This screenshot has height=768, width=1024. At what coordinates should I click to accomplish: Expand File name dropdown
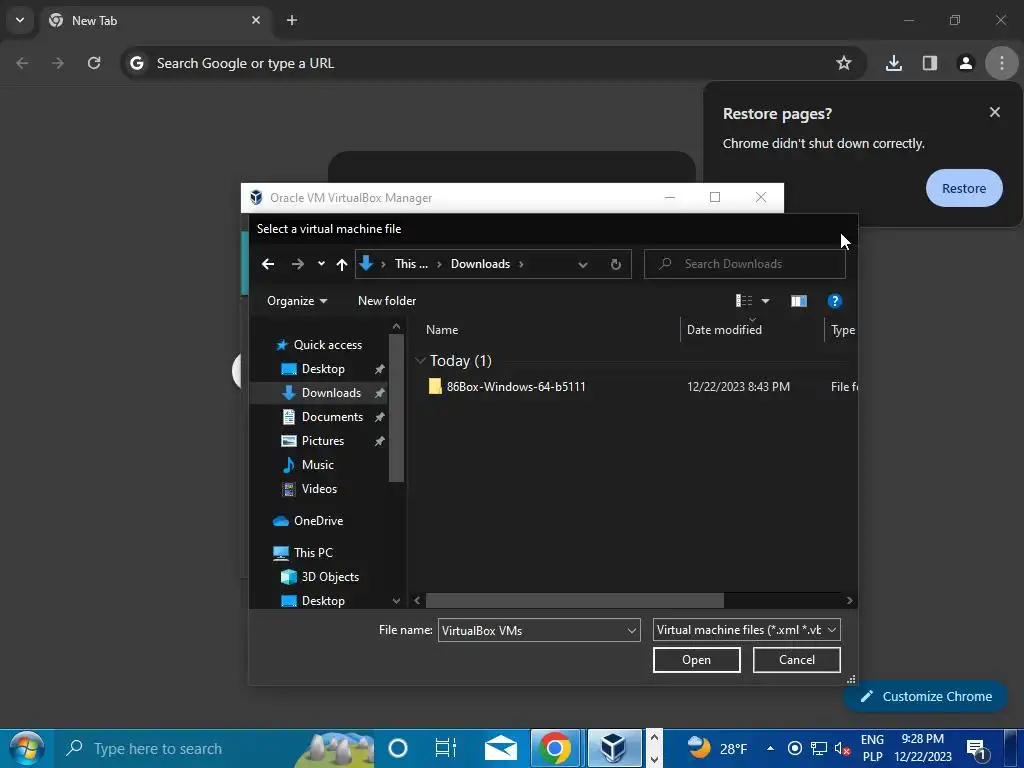(x=632, y=630)
